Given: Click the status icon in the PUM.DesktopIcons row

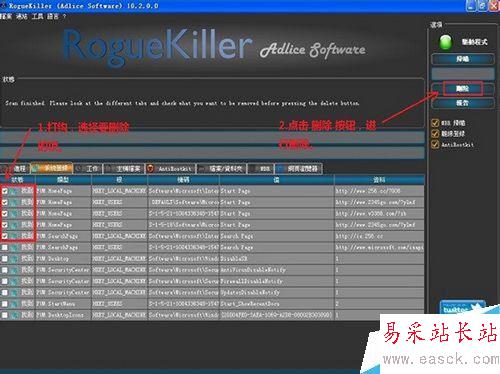Looking at the screenshot, I should (x=14, y=315).
